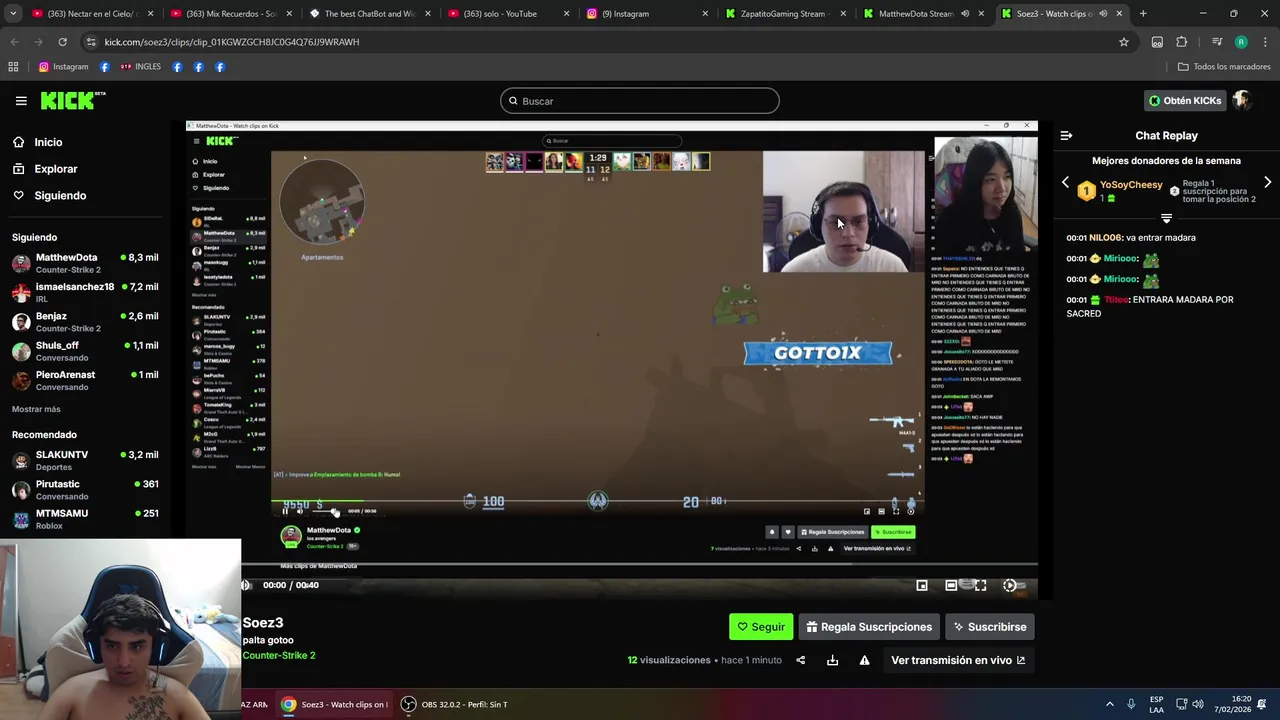Open the INGLES bookmark

tap(140, 67)
